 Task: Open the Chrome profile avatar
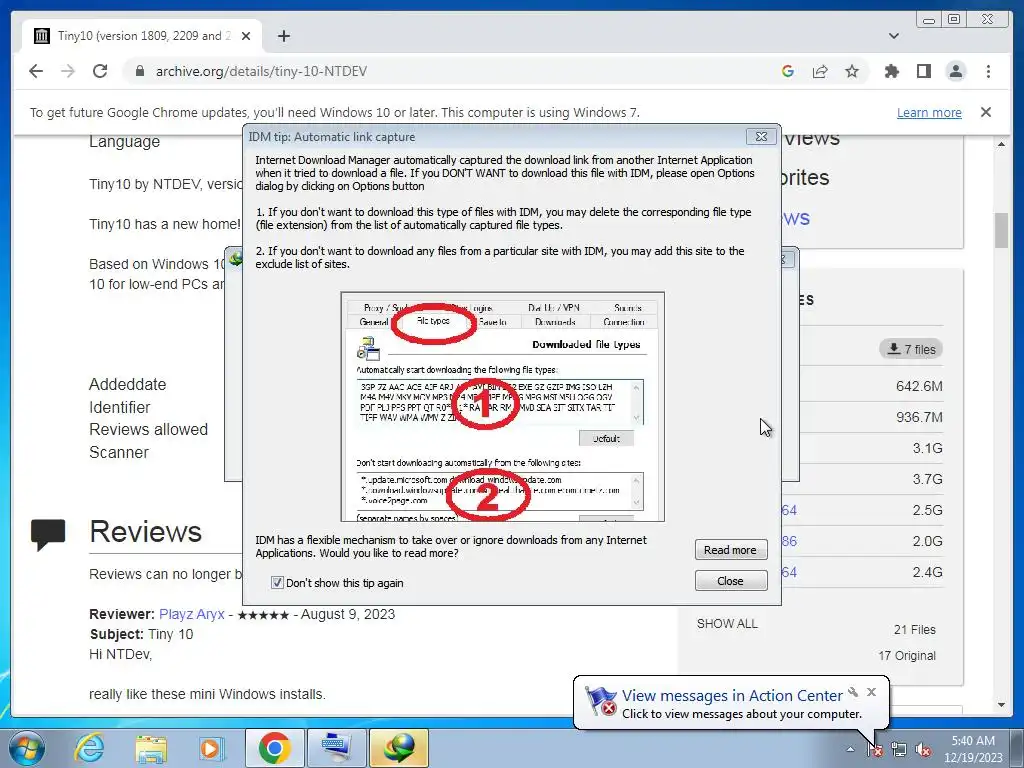[955, 71]
